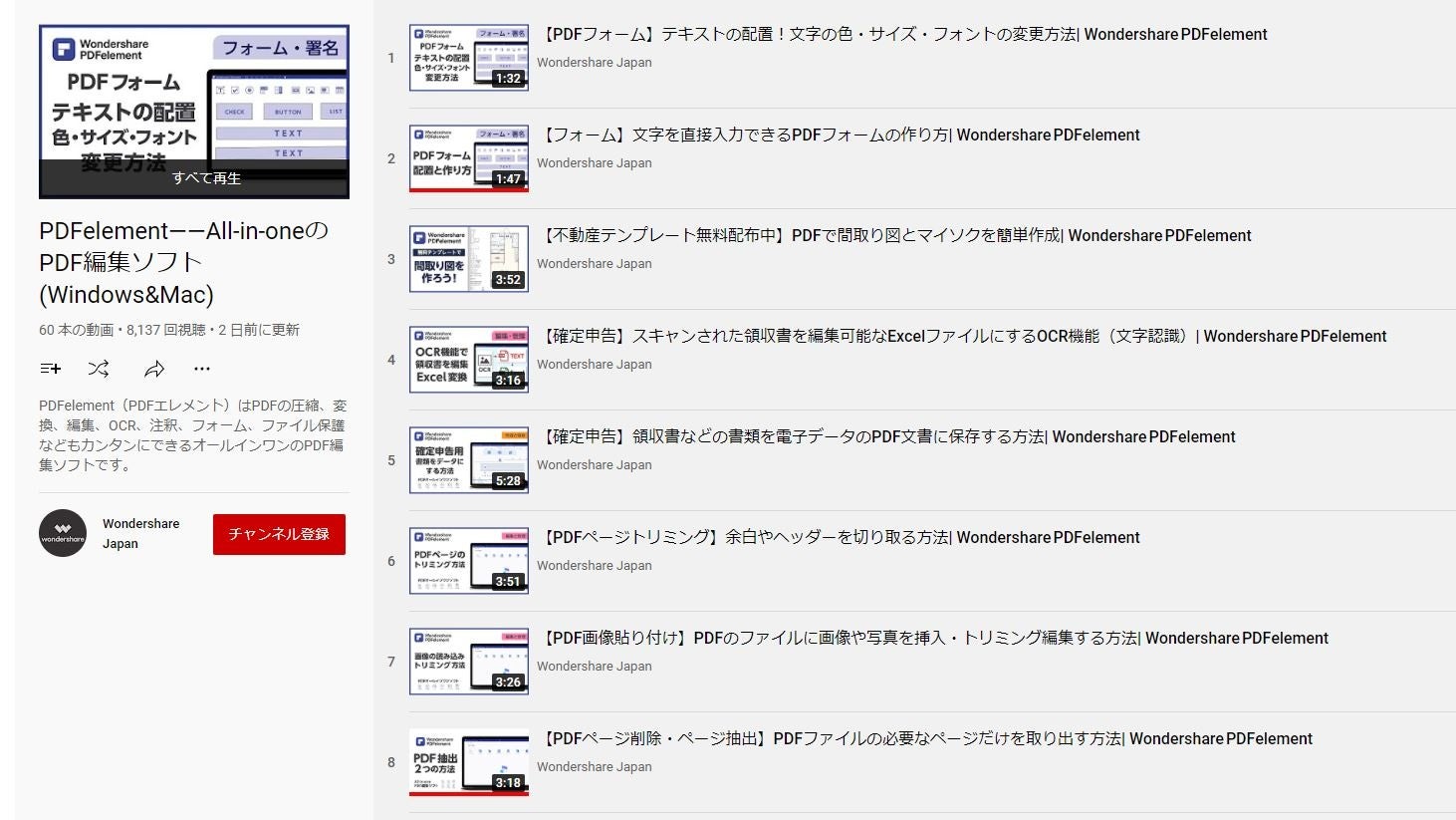Save the playlist to your library
The image size is (1456, 820).
pyautogui.click(x=51, y=369)
